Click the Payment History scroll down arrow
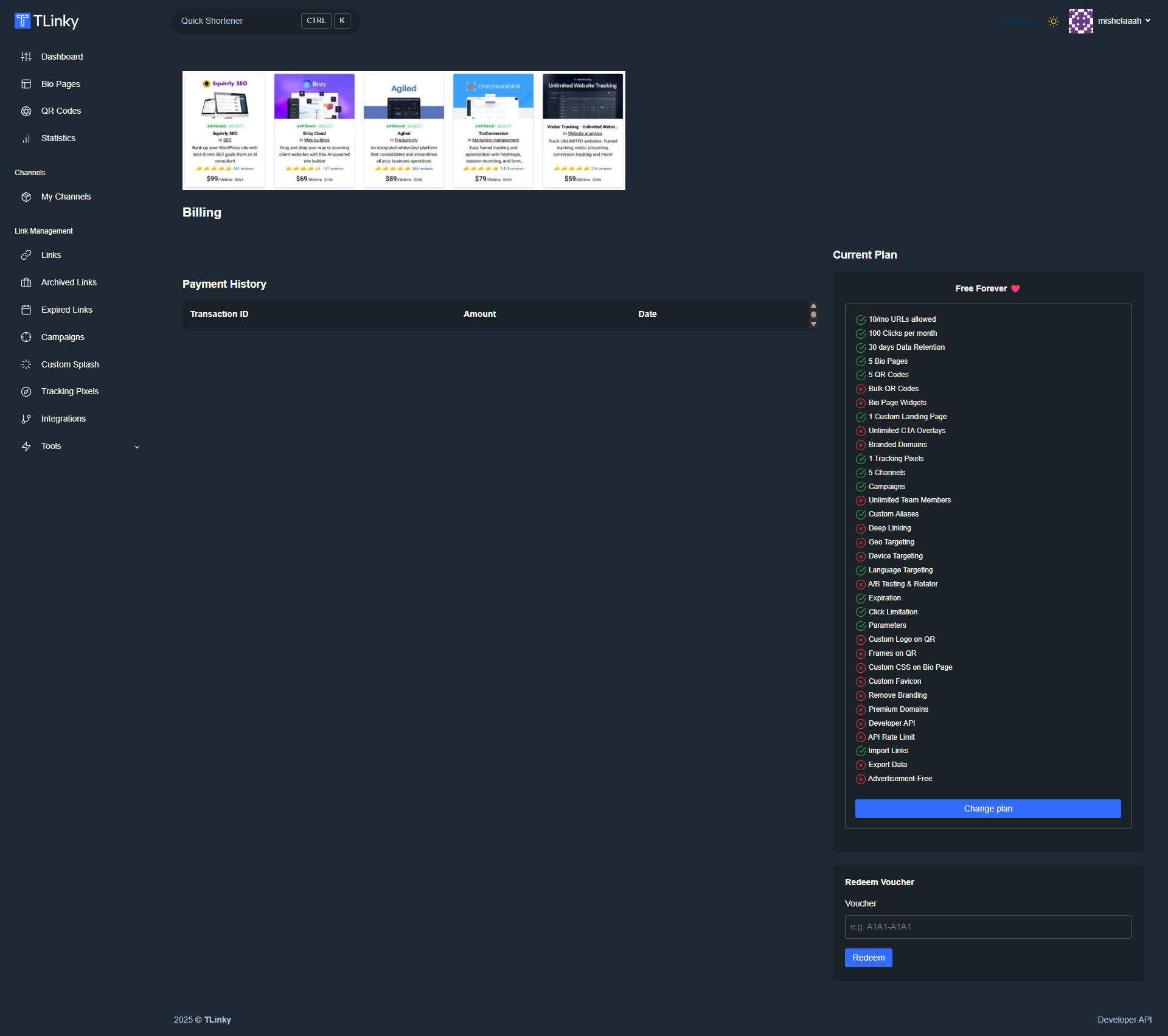Image resolution: width=1168 pixels, height=1036 pixels. tap(813, 324)
